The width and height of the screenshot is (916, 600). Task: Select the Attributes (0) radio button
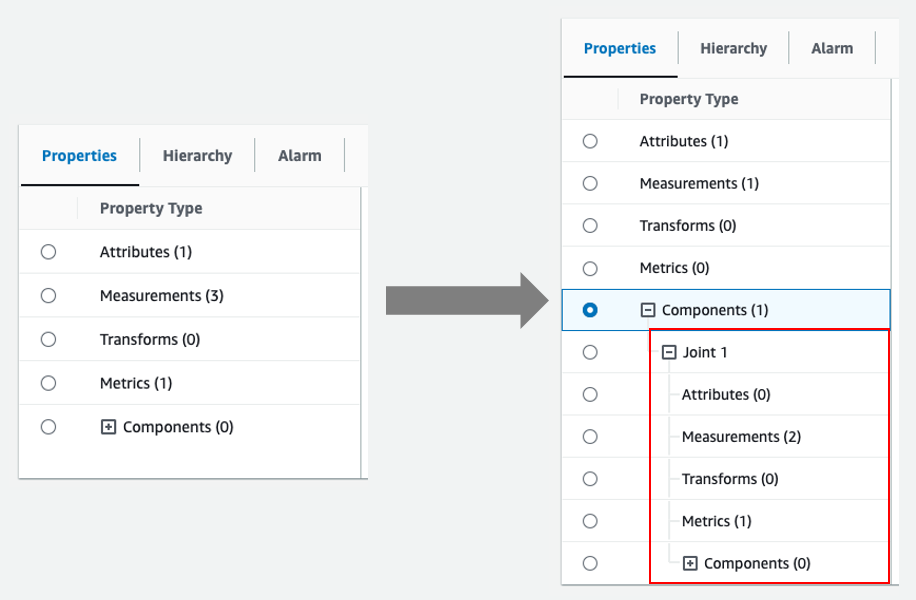590,394
